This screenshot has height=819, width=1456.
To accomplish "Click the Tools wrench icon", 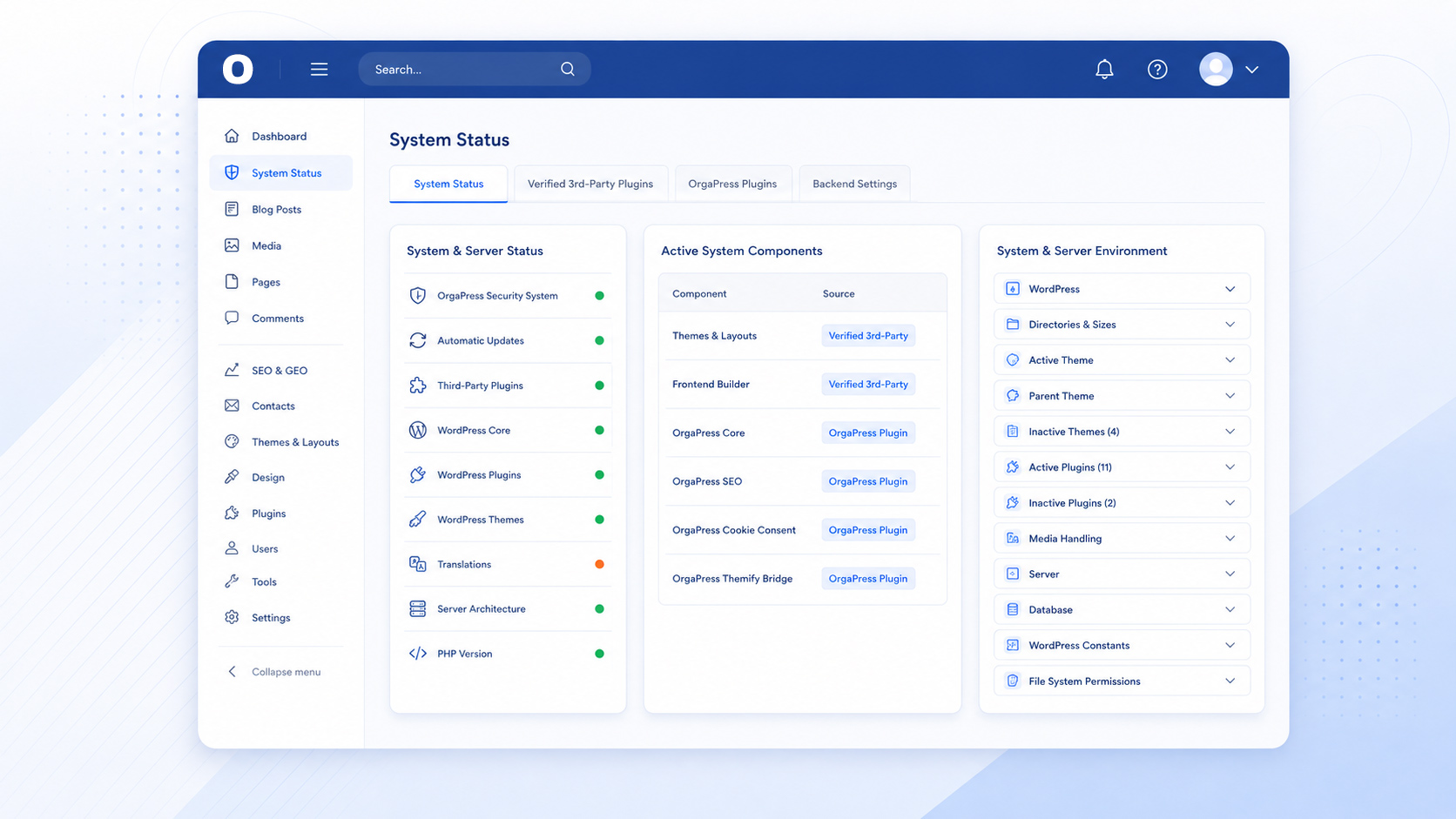I will pos(232,581).
